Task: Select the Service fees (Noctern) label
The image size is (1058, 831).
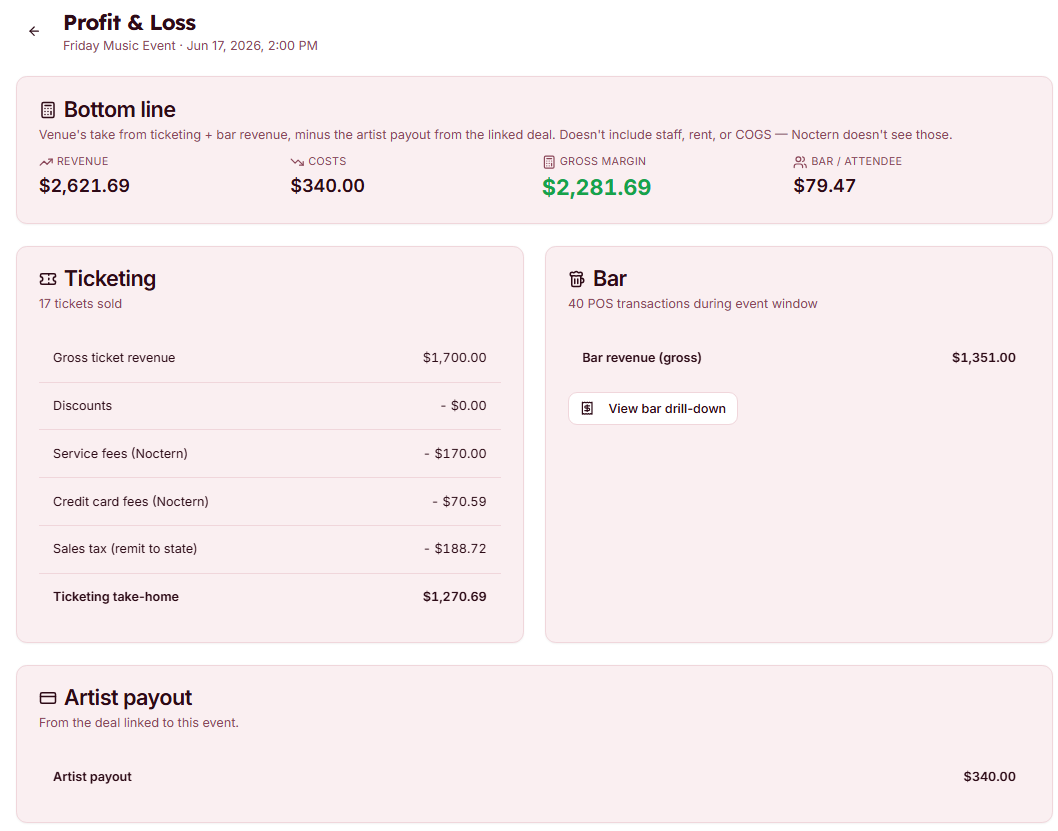Action: [x=120, y=453]
